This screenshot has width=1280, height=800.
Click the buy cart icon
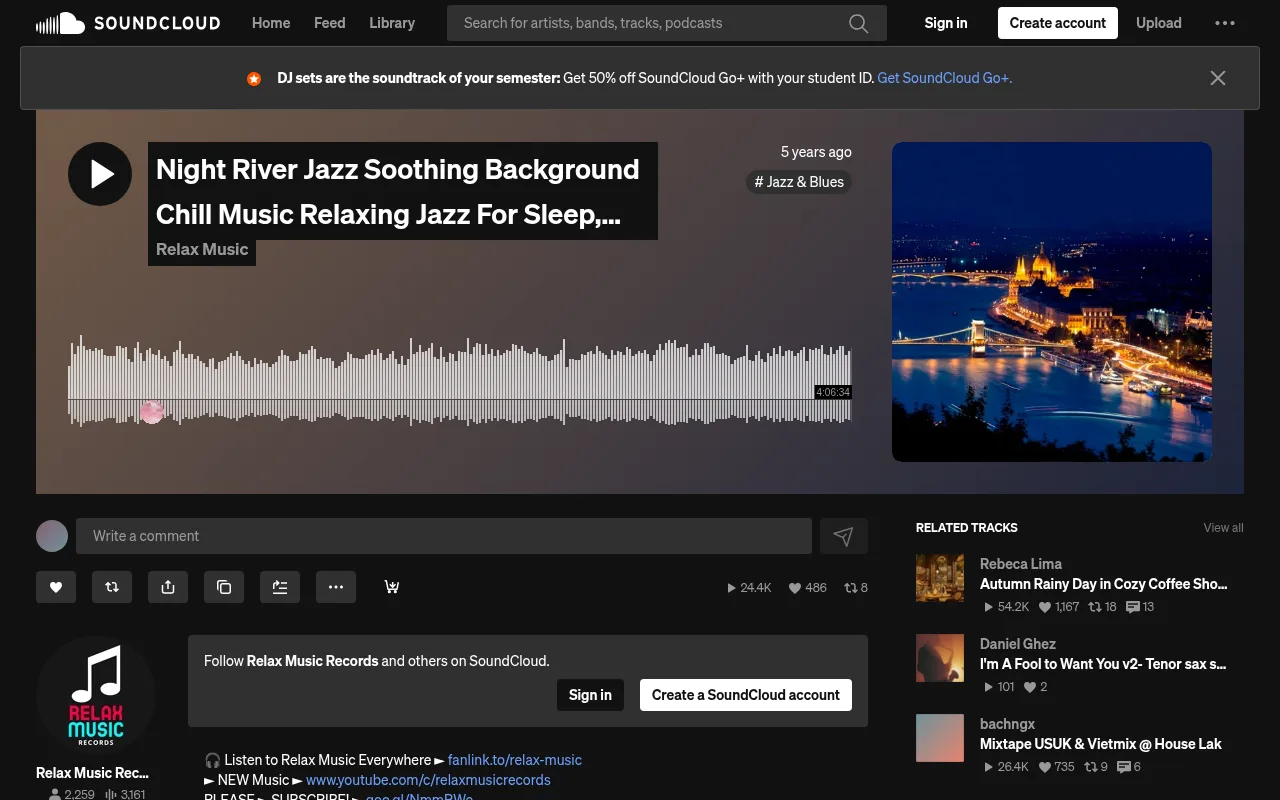392,587
